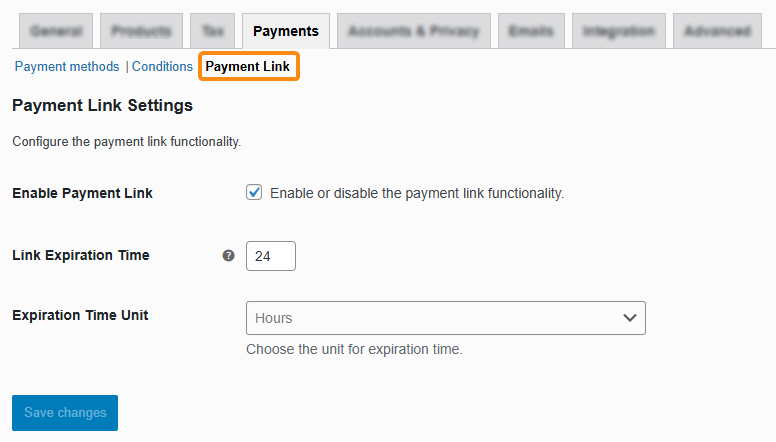This screenshot has height=442, width=776.
Task: Open the Payment methods section link
Action: coord(67,67)
